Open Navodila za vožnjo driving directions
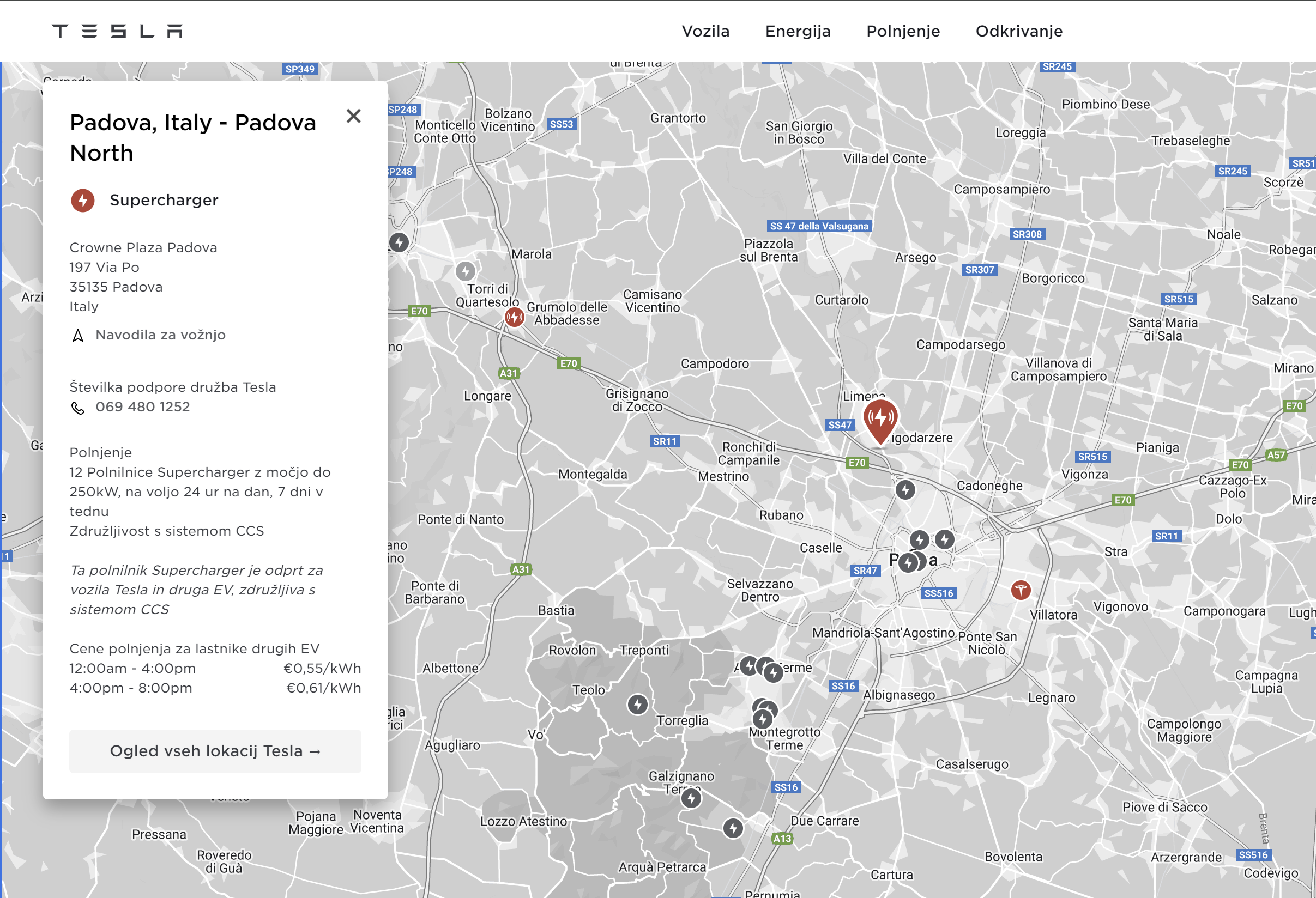Viewport: 1316px width, 898px height. 160,335
